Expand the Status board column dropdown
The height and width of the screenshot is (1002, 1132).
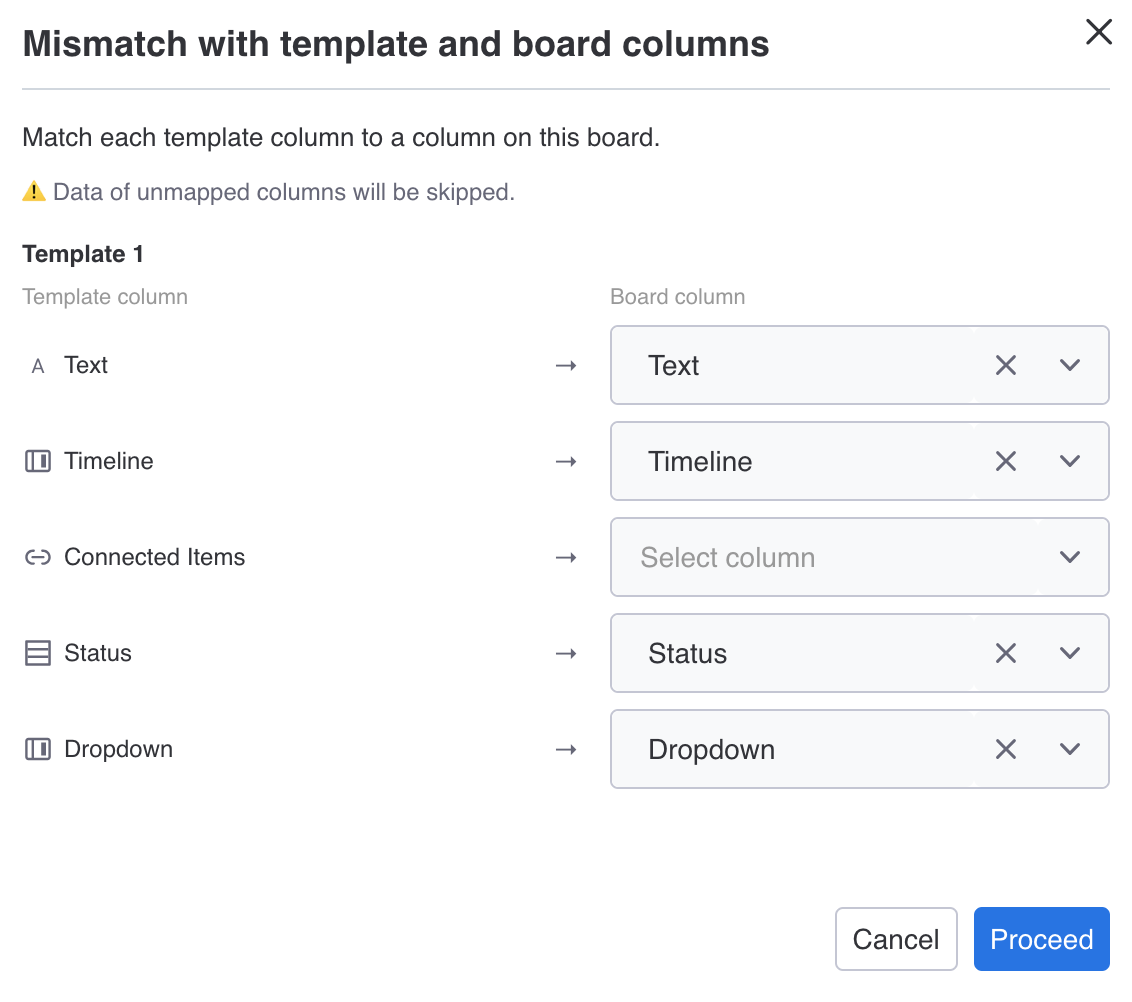point(1070,653)
